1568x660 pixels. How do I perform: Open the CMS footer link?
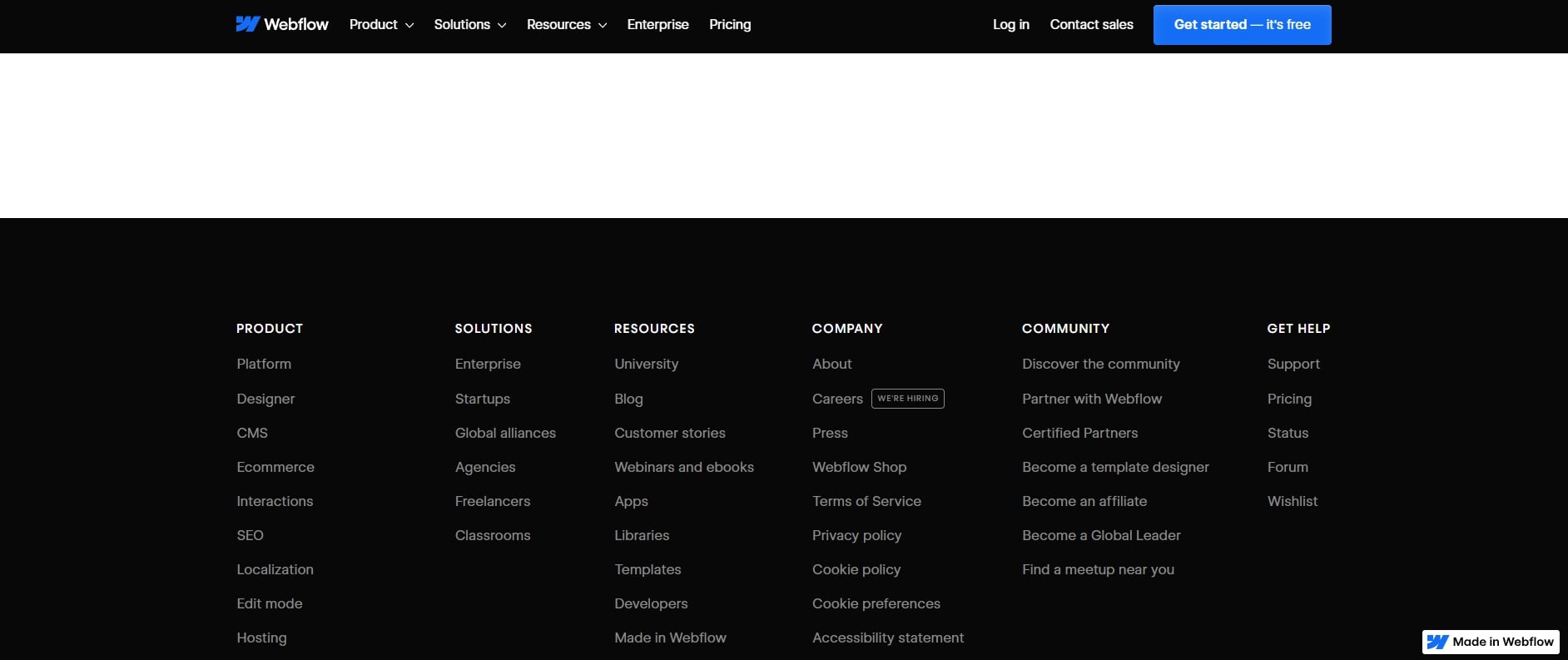click(x=252, y=433)
